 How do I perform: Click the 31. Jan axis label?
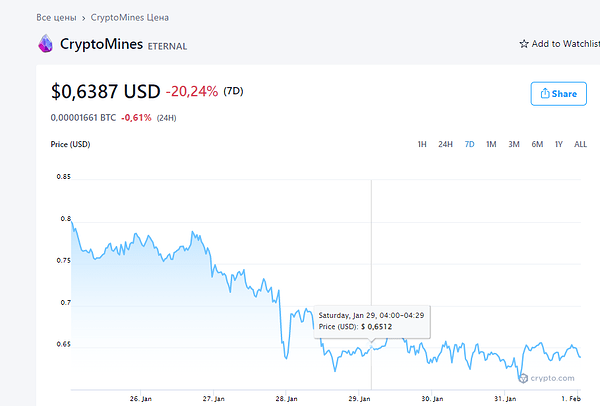tap(505, 399)
